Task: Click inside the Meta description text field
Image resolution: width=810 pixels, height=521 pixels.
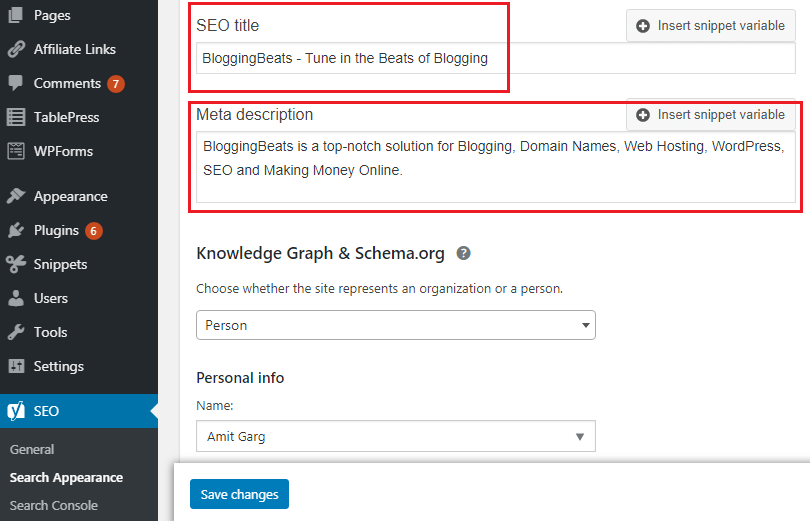Action: (496, 167)
